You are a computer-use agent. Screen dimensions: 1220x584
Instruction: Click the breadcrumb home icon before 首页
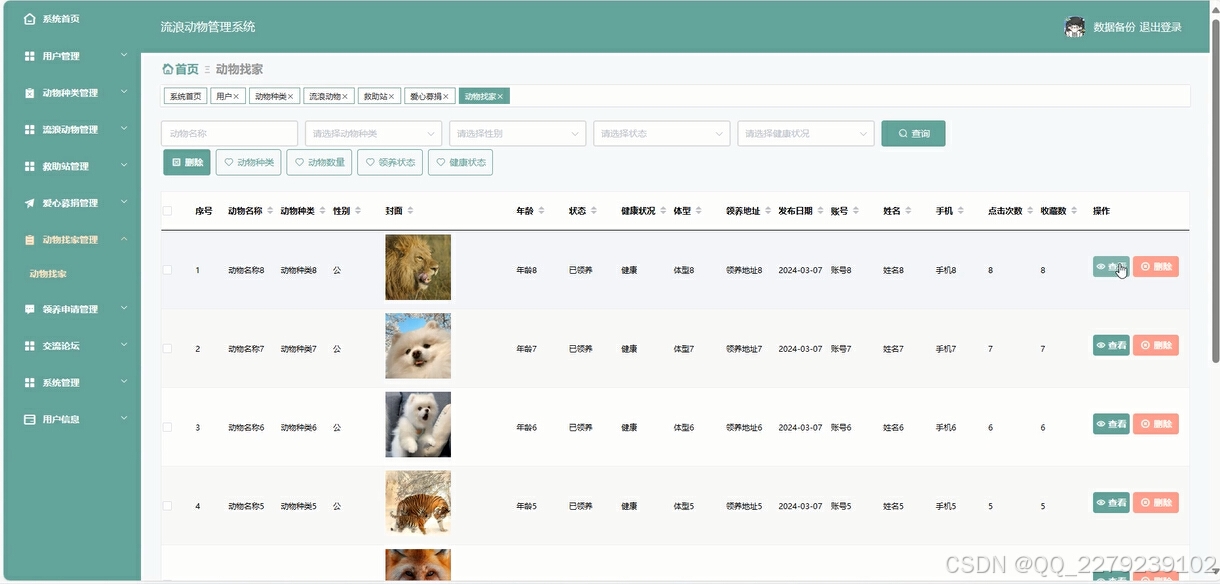(x=167, y=69)
